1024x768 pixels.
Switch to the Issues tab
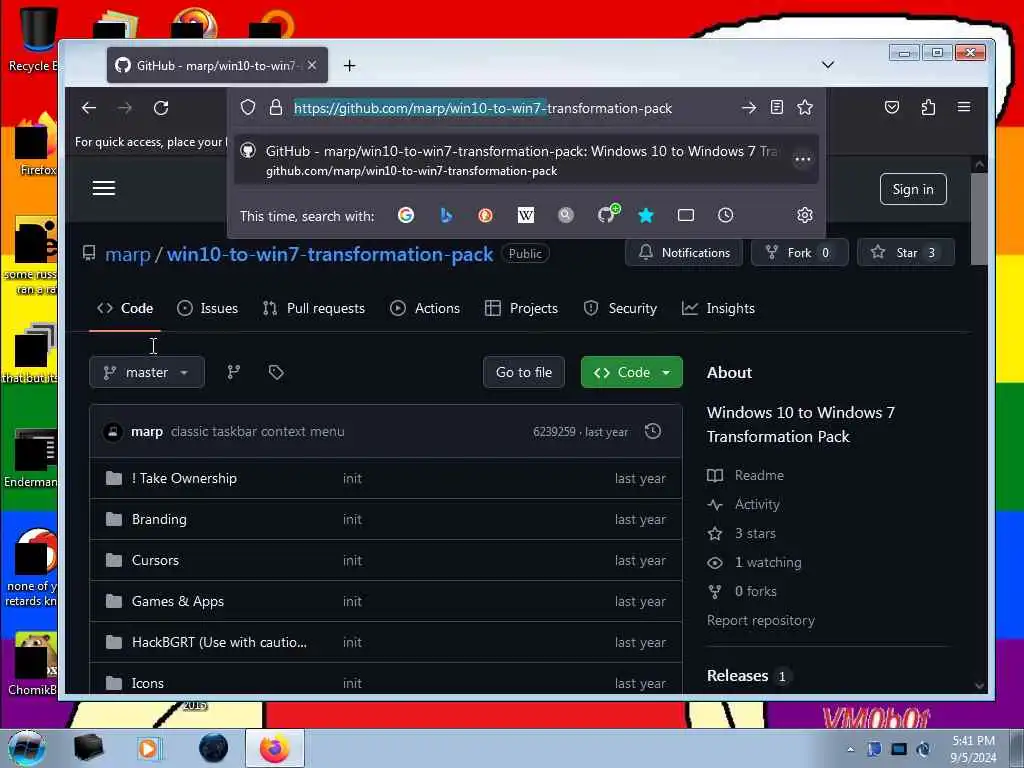pyautogui.click(x=207, y=308)
